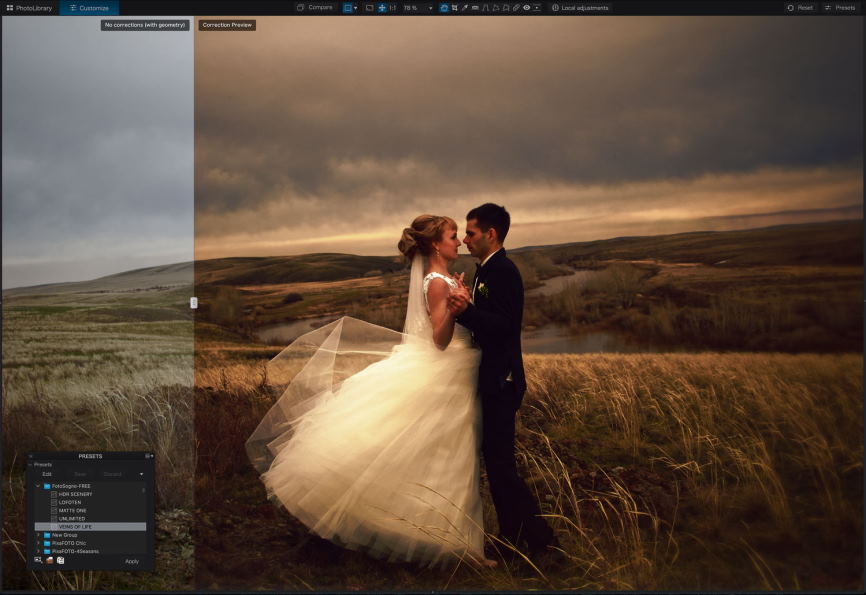The image size is (866, 595).
Task: Click the import preset icon
Action: tap(60, 560)
